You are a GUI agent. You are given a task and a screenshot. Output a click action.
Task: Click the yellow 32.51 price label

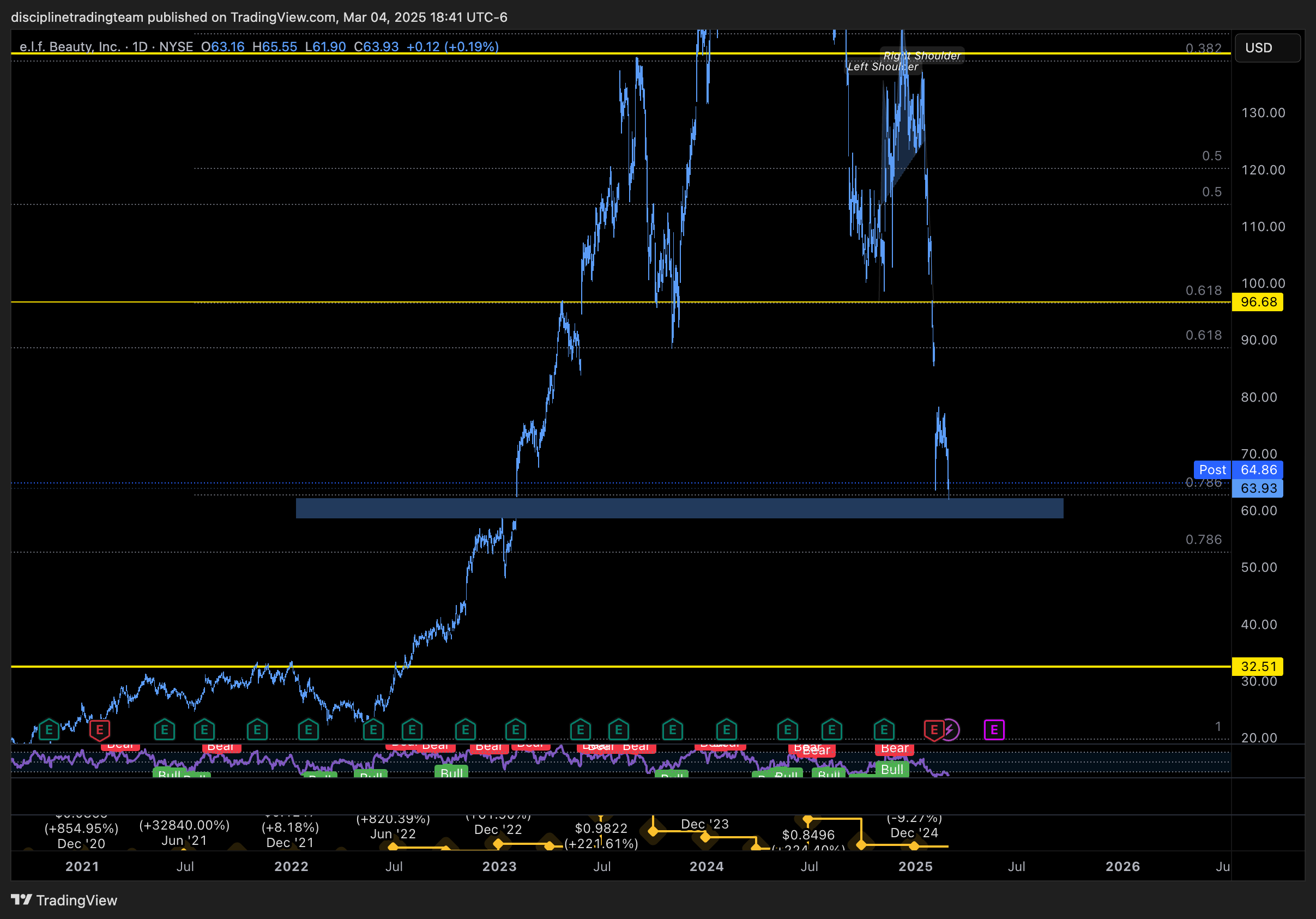(x=1258, y=666)
